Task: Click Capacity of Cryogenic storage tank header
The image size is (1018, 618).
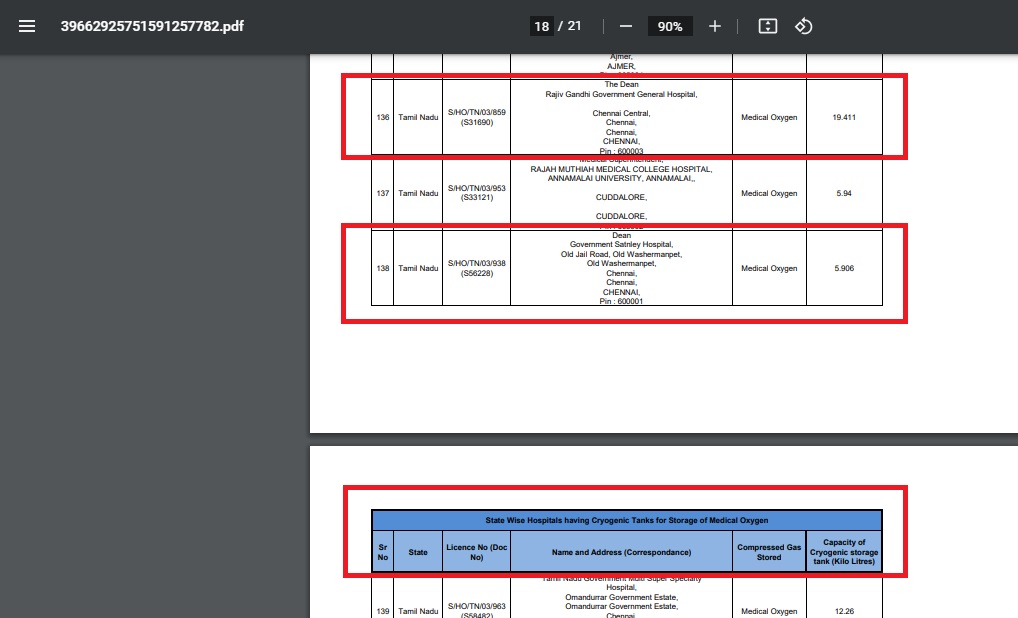Action: click(x=844, y=552)
